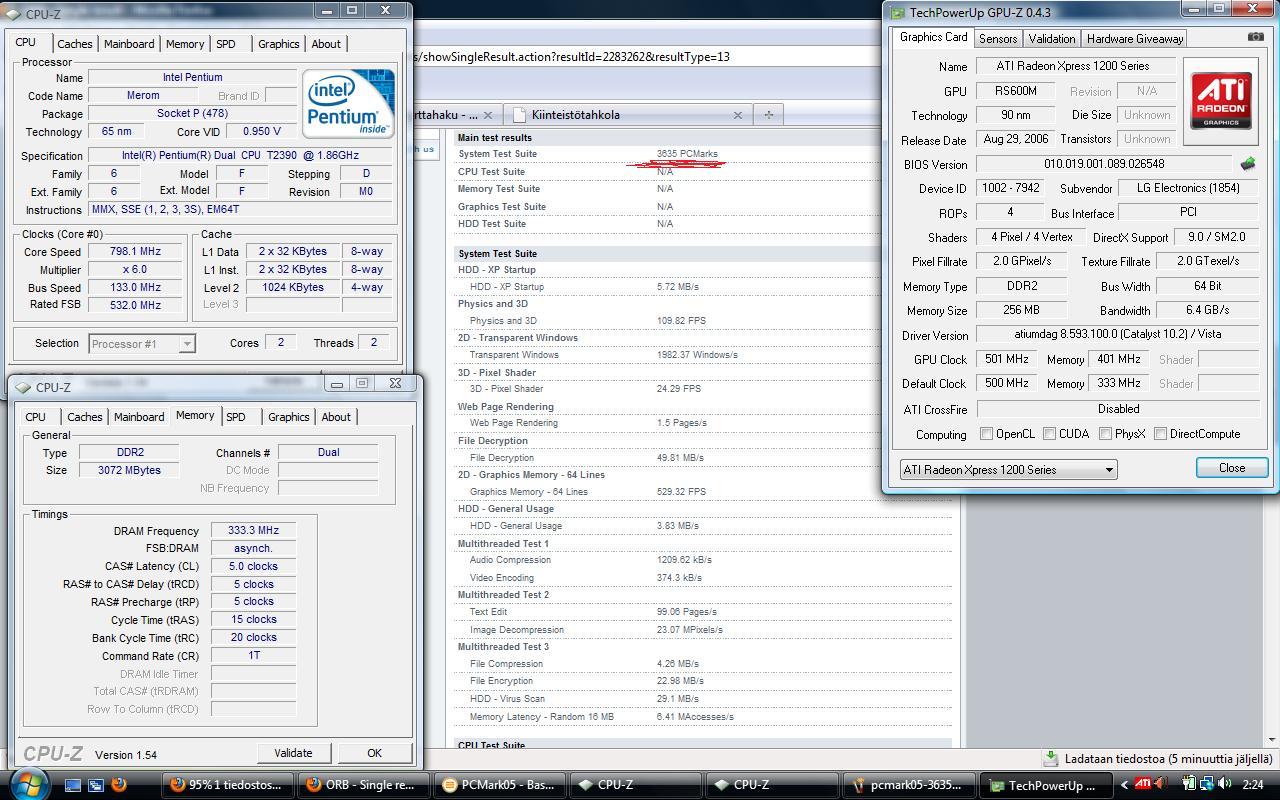
Task: Click the 3635 PCMarks result value
Action: click(x=687, y=154)
